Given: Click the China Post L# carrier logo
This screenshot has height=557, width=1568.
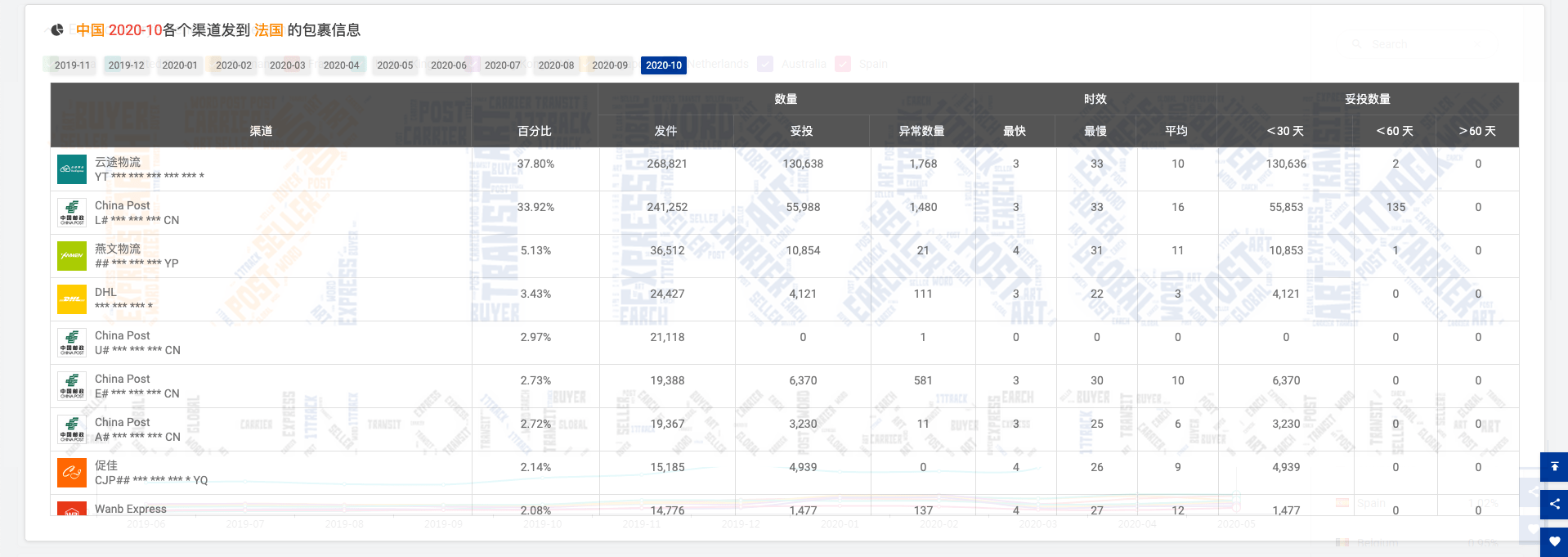Looking at the screenshot, I should click(x=72, y=213).
